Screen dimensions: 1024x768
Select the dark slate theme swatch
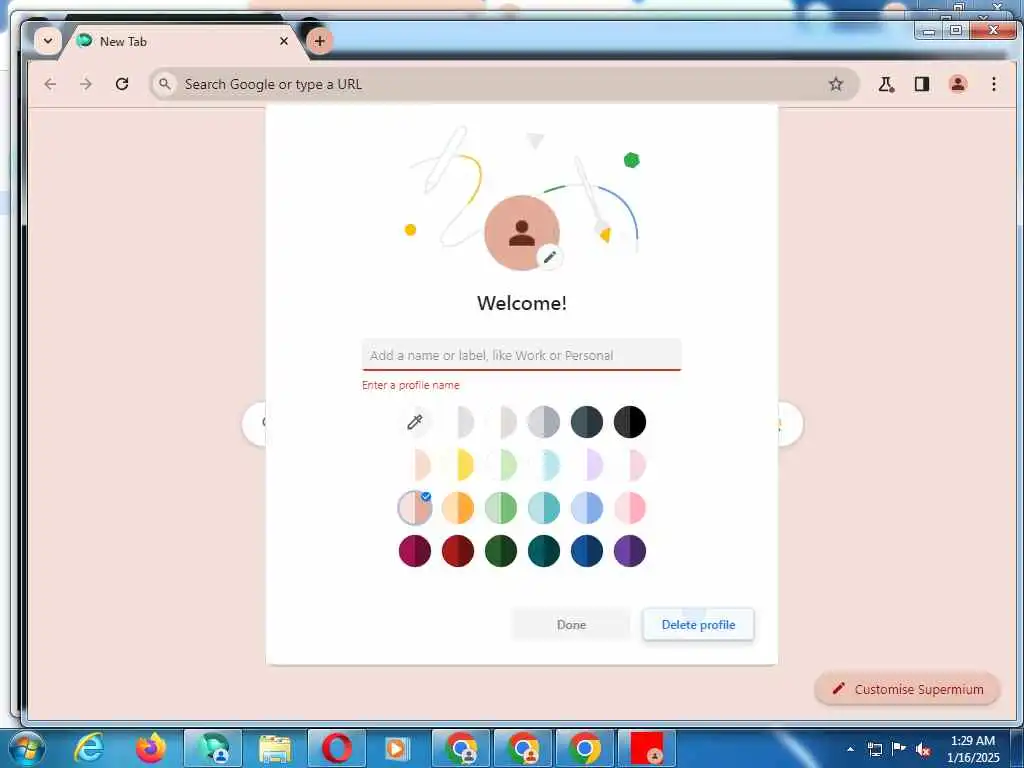(x=587, y=422)
